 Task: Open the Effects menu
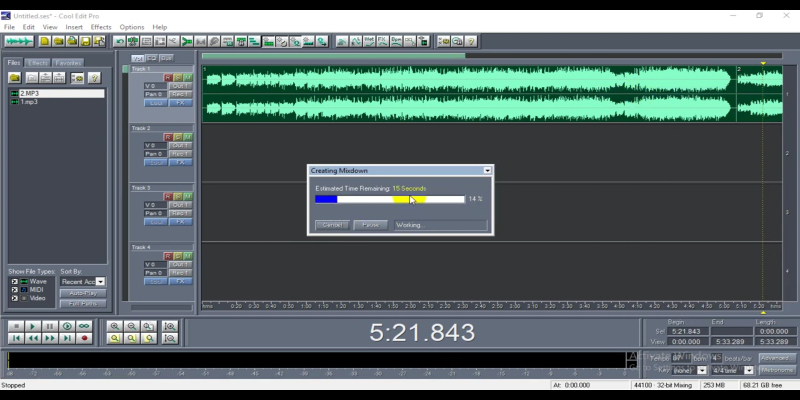point(101,27)
